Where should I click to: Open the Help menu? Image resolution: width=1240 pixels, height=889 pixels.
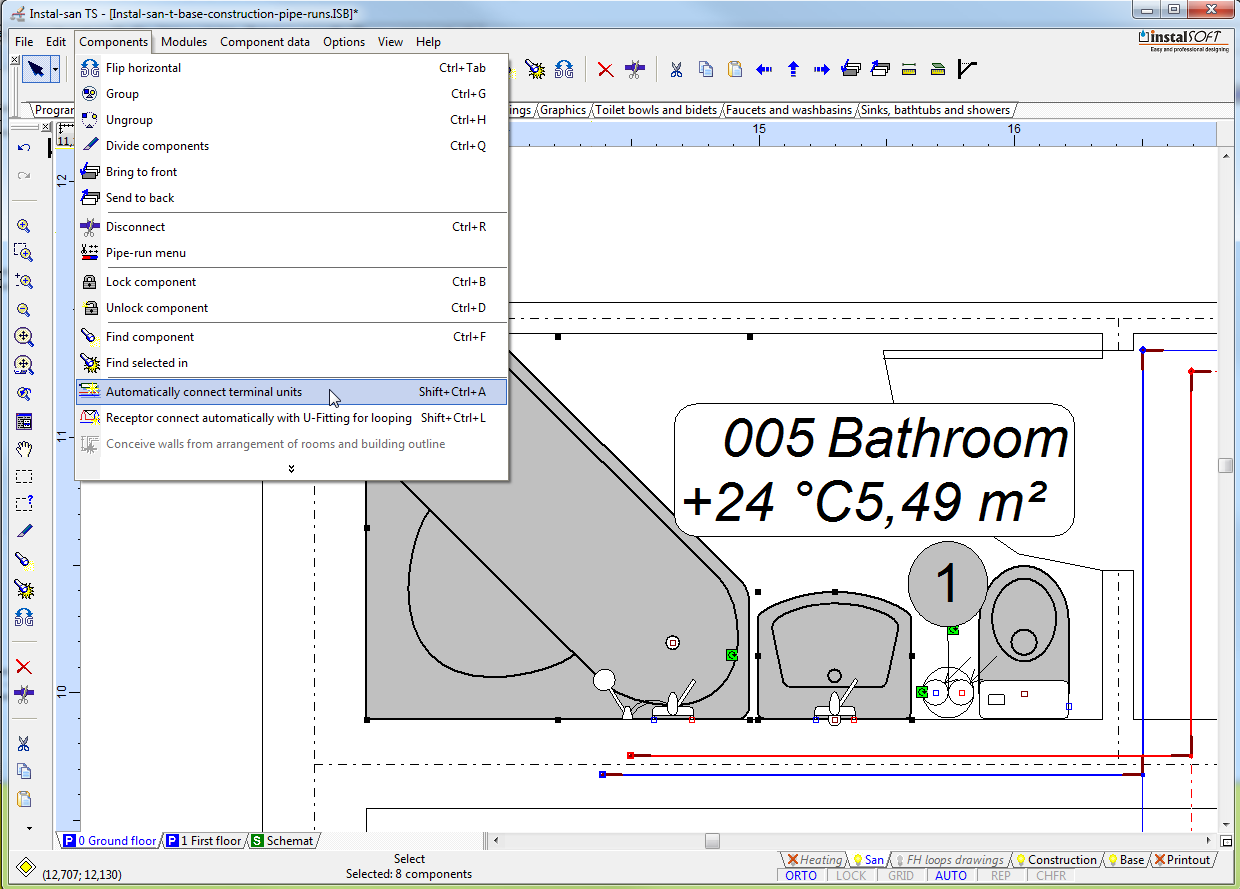pyautogui.click(x=428, y=42)
